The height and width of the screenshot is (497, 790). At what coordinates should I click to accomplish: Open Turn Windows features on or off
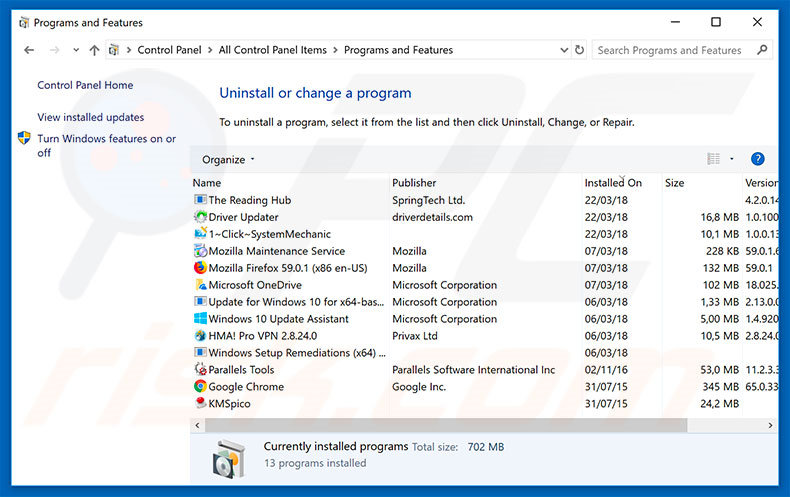click(106, 145)
